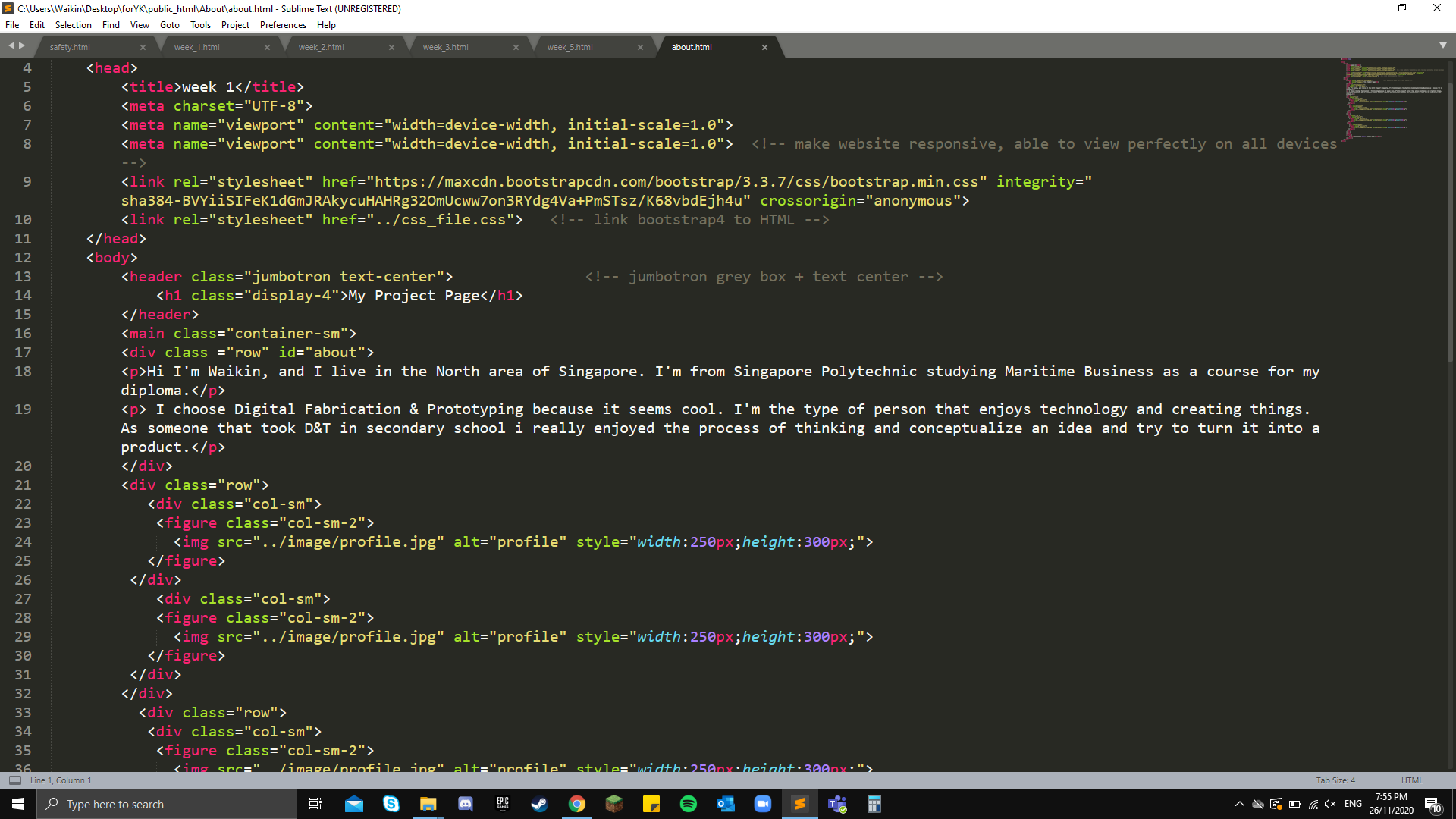Screen dimensions: 1456x819
Task: Open the Goto menu
Action: (x=170, y=25)
